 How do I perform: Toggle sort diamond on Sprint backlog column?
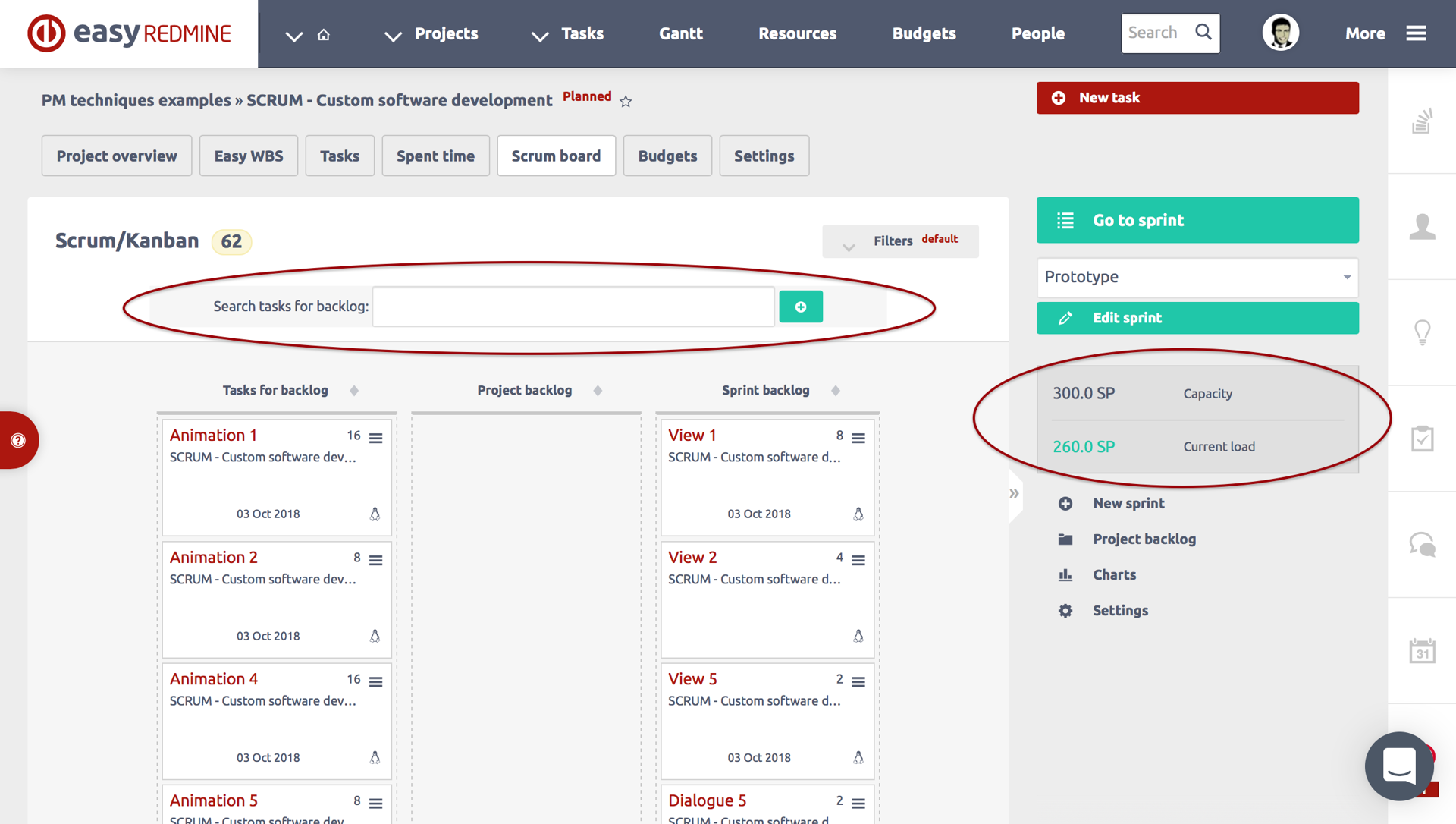click(x=835, y=391)
